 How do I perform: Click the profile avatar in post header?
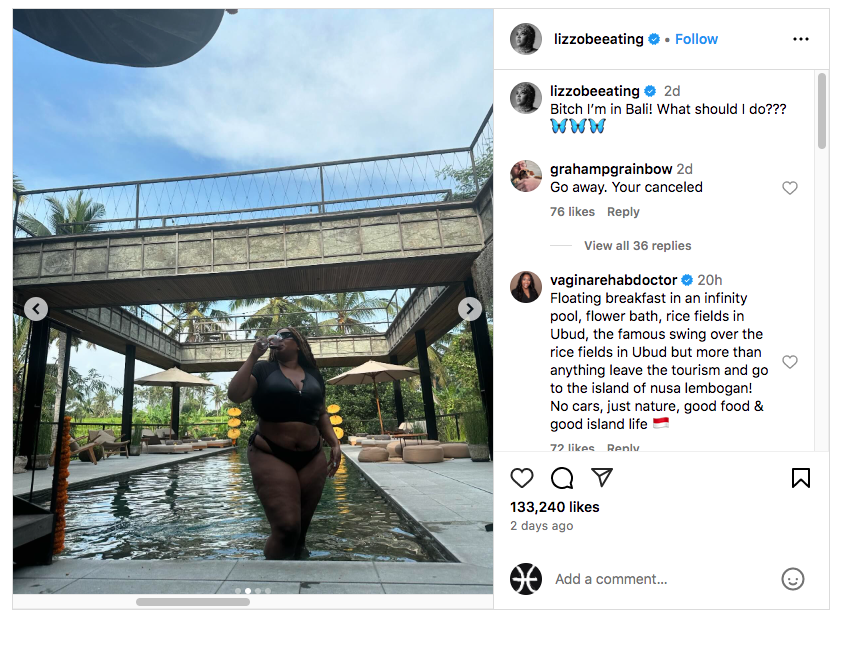tap(526, 39)
